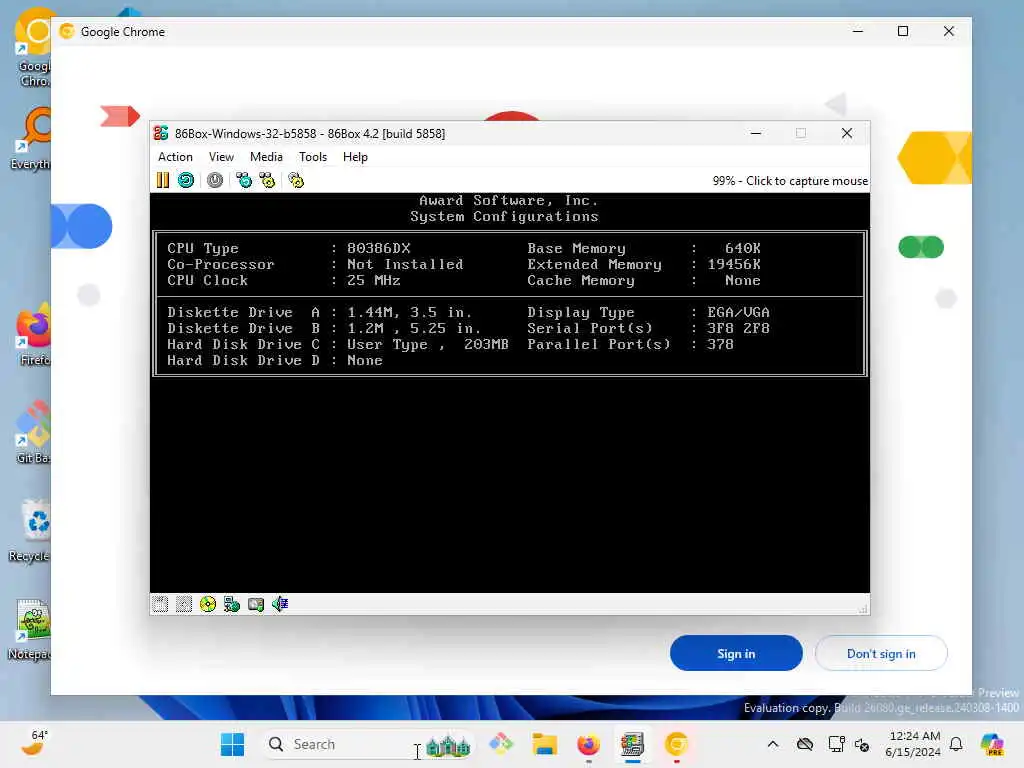Minimize the 86Box window
Viewport: 1024px width, 768px height.
pyautogui.click(x=756, y=133)
